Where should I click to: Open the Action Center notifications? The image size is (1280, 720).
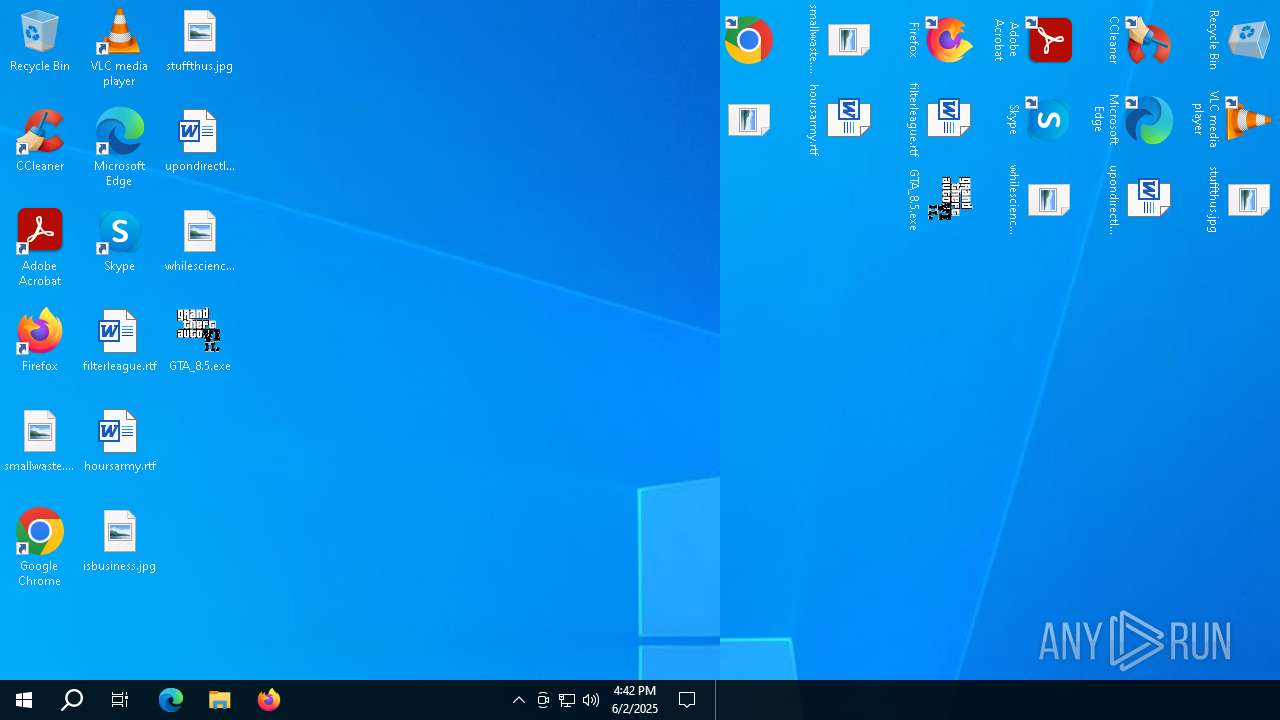687,700
